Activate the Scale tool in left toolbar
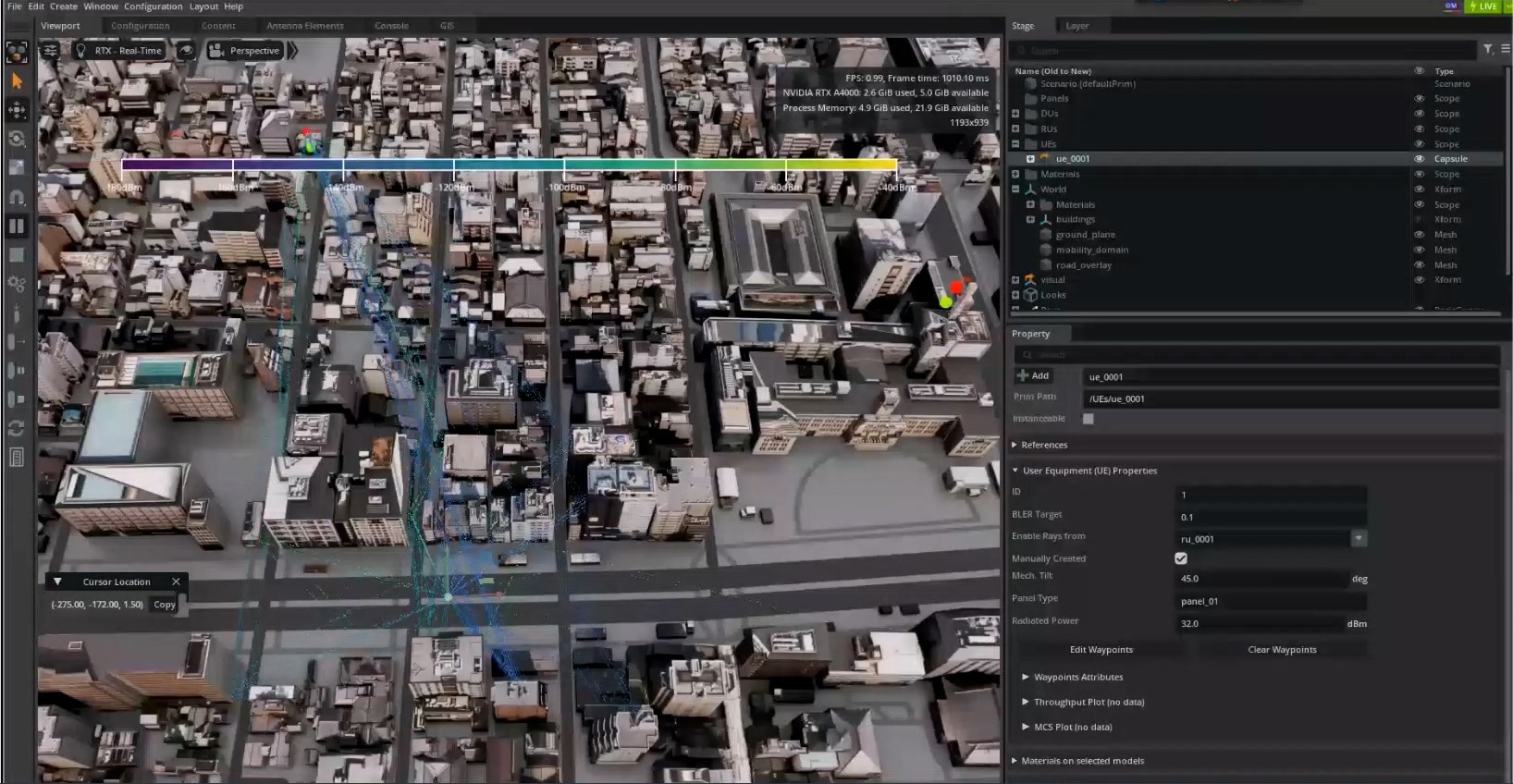Screen dimensions: 1513x784 tap(17, 167)
